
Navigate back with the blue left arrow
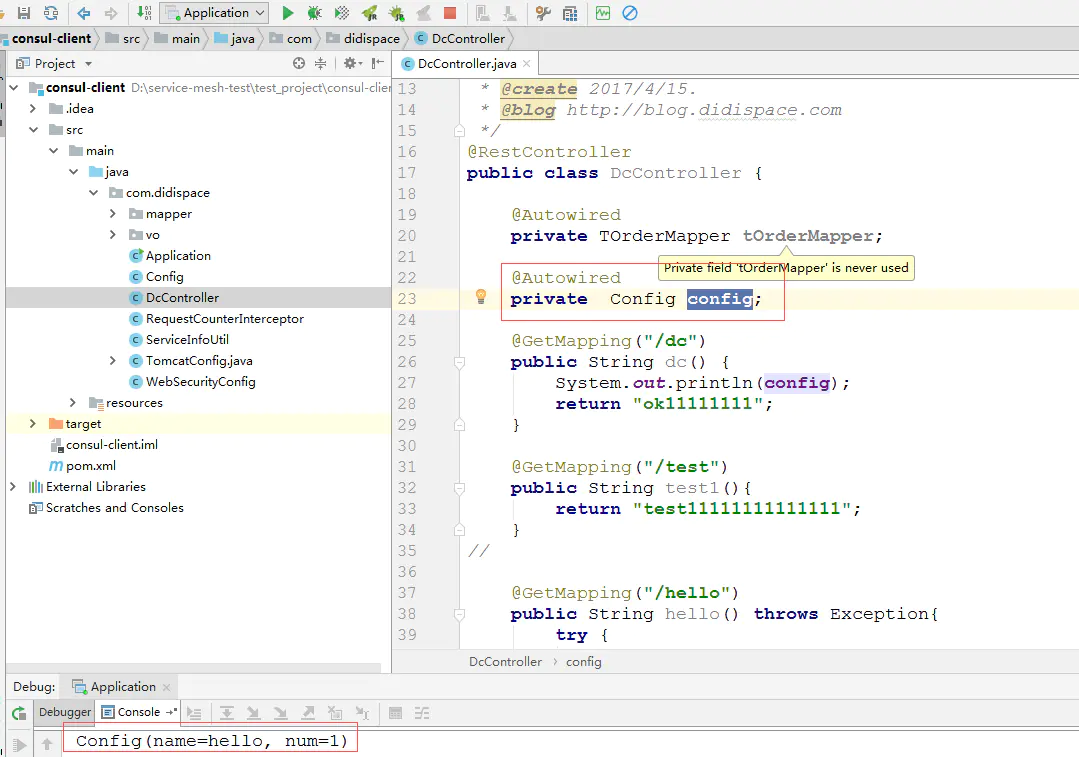(84, 13)
